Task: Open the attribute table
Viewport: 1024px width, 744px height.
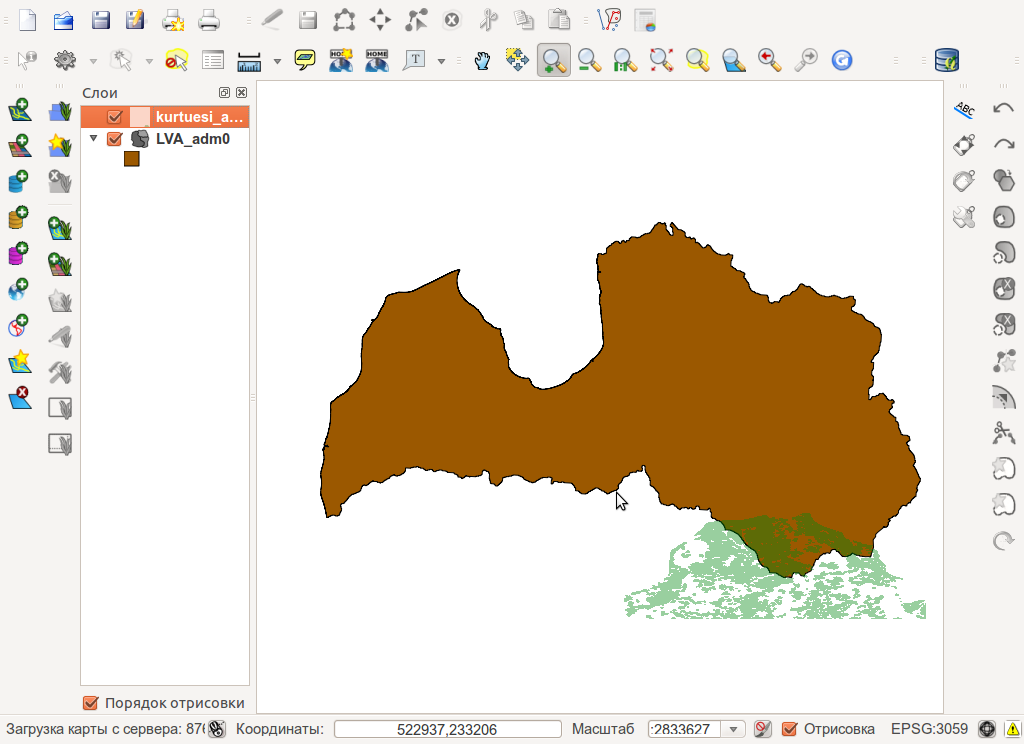Action: tap(213, 60)
